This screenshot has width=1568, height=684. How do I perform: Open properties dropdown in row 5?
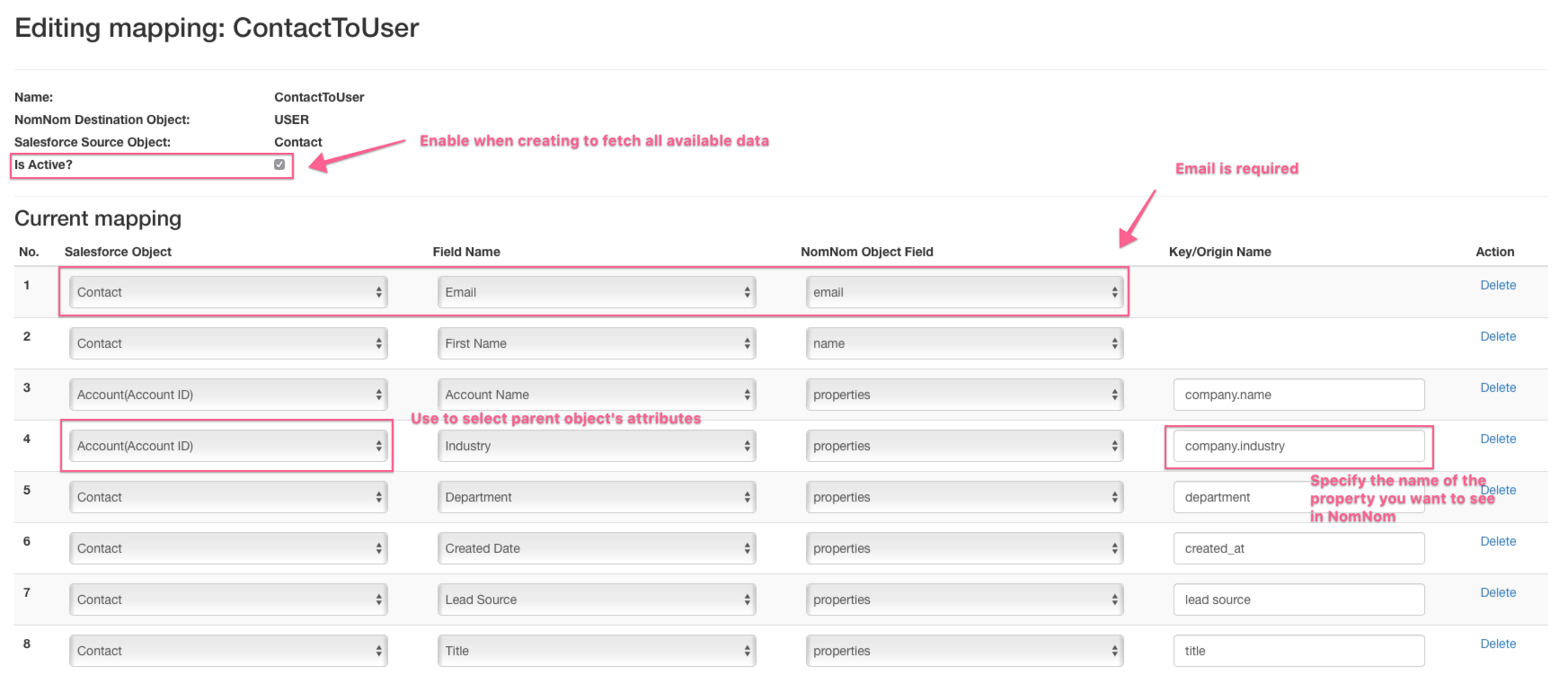point(964,497)
